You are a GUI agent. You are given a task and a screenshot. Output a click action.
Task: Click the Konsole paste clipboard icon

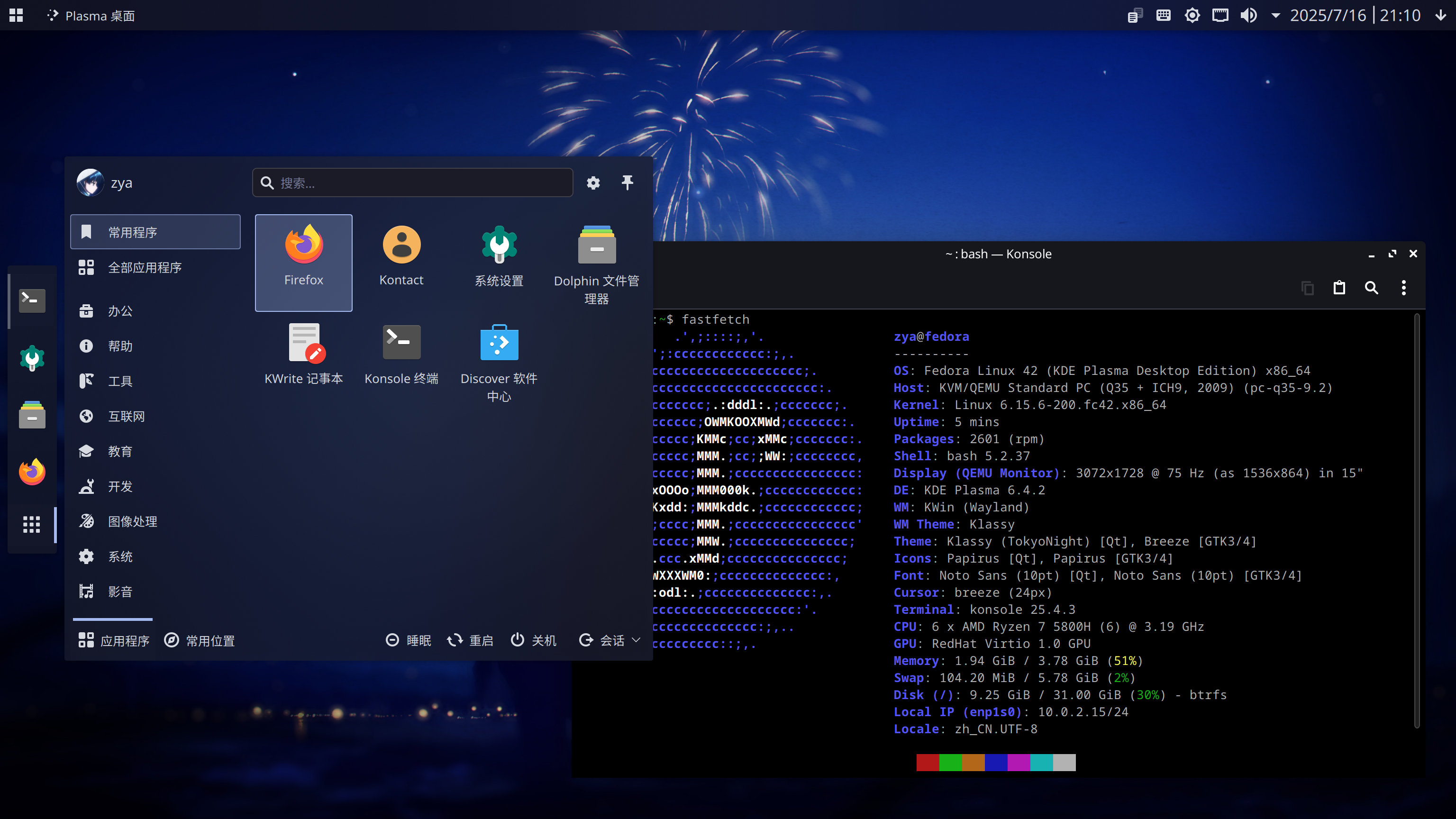[x=1339, y=288]
